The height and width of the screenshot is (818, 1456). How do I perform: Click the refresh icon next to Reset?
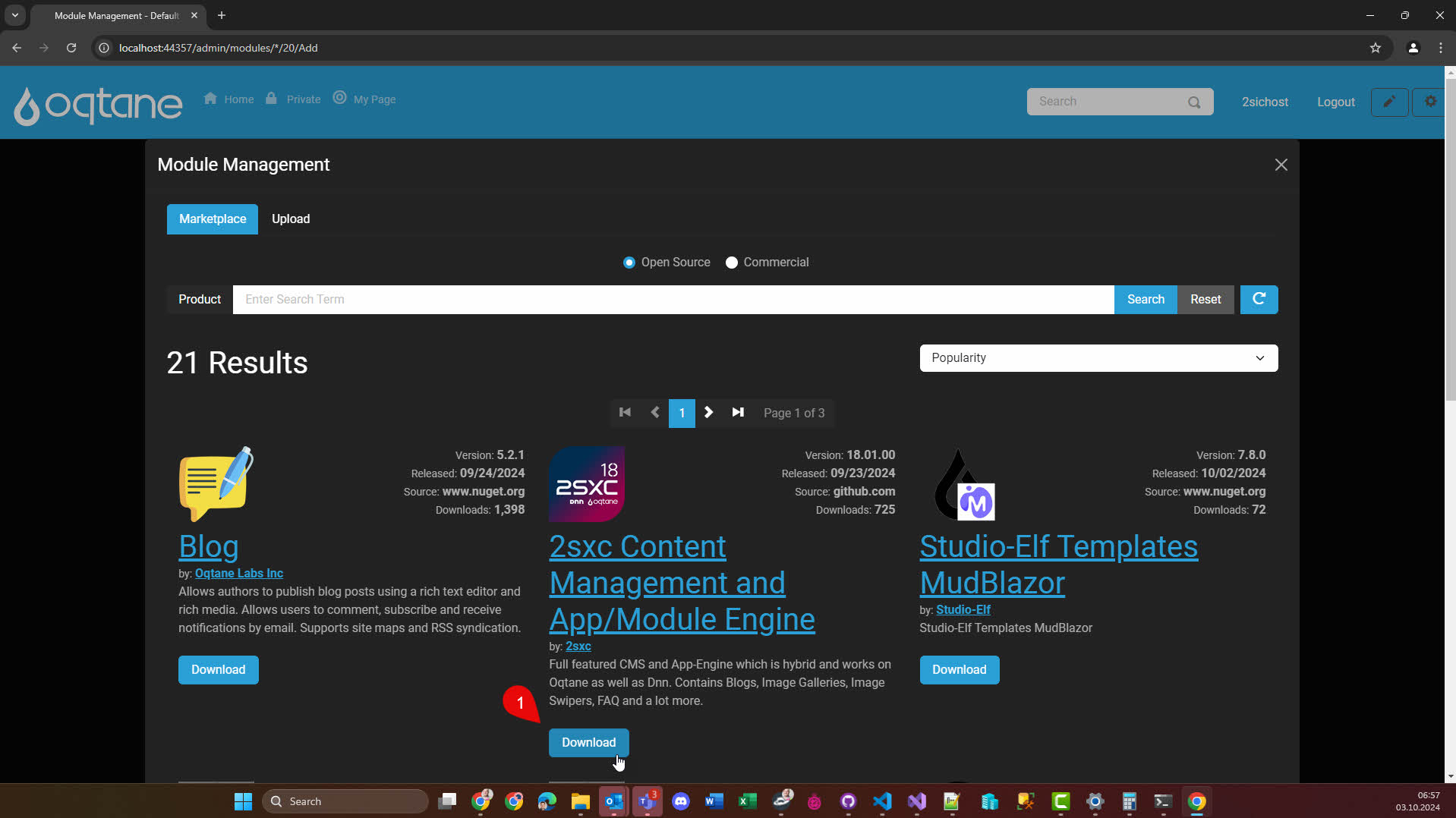(1259, 299)
